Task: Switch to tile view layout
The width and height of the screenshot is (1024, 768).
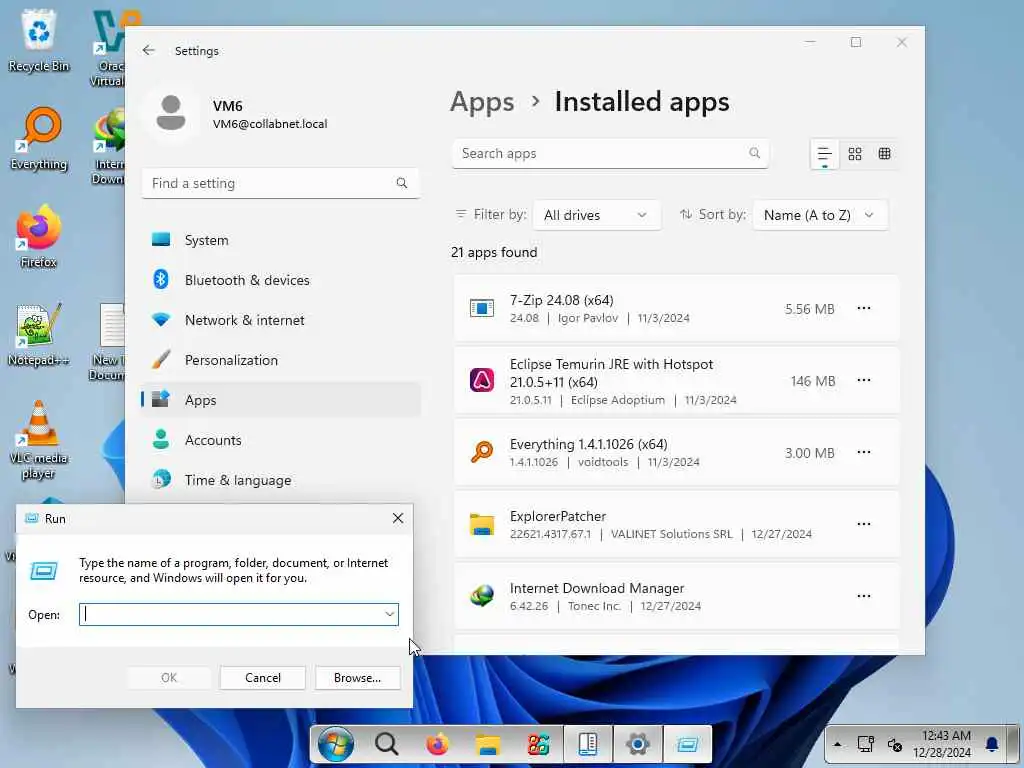Action: (x=884, y=154)
